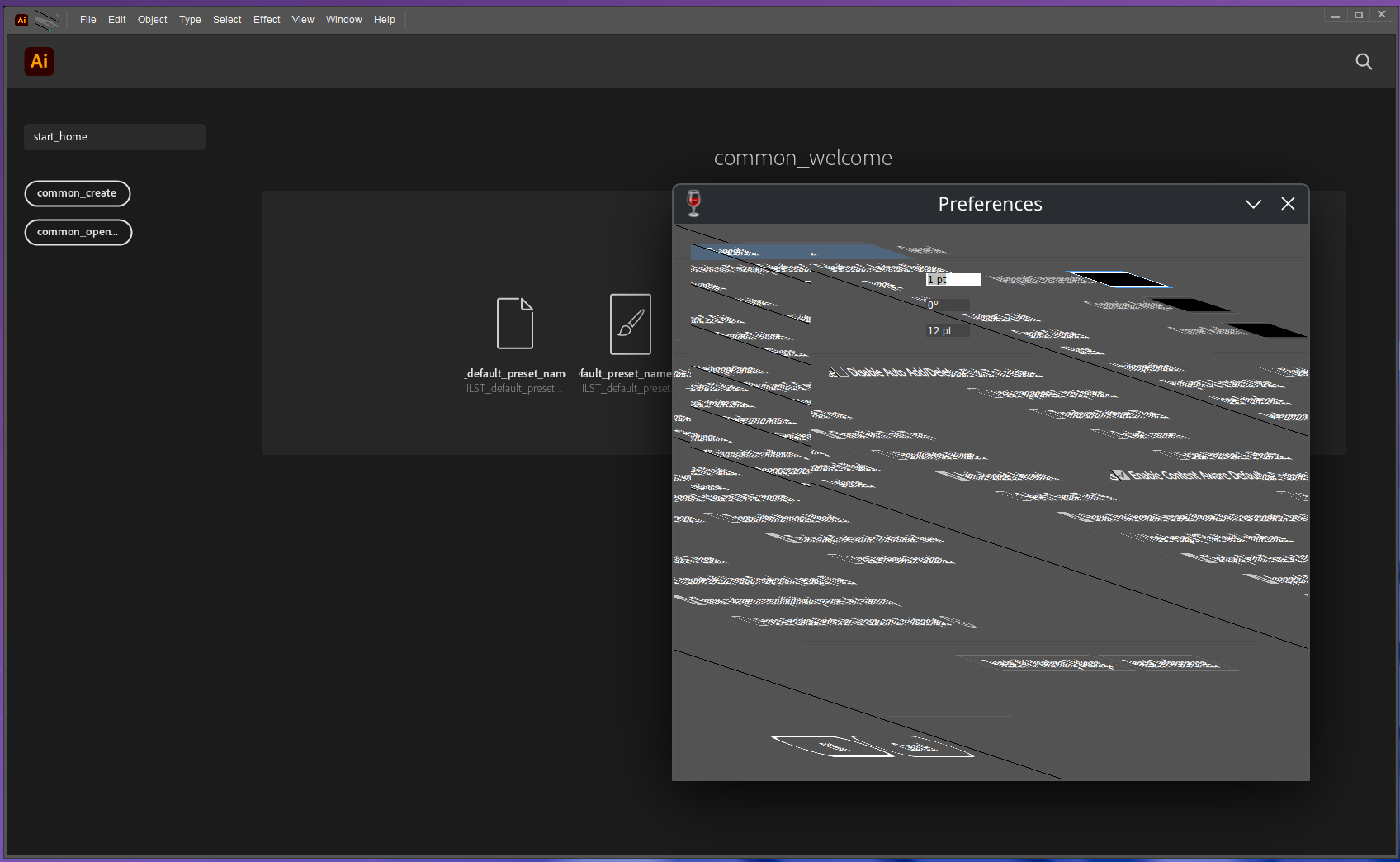Click the wine glass icon in Preferences
This screenshot has width=1400, height=862.
coord(694,203)
